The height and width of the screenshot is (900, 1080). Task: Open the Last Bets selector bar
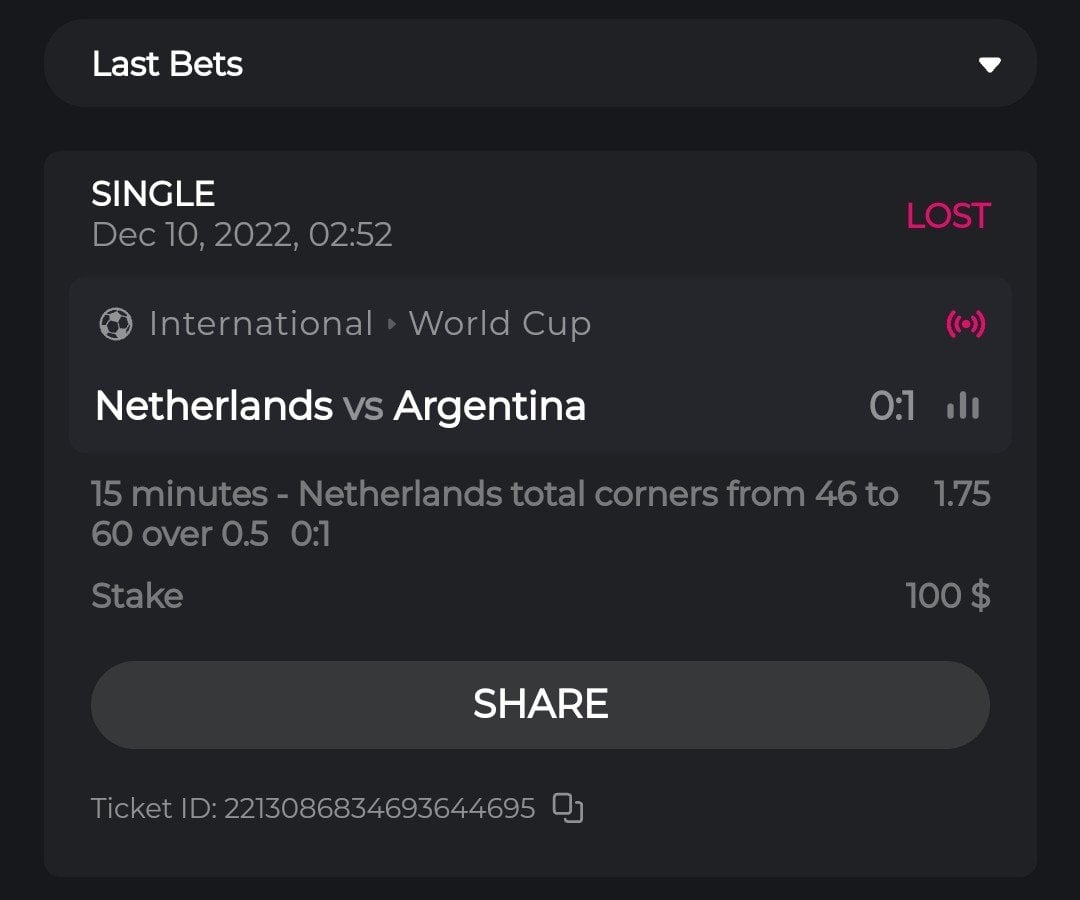pos(540,64)
